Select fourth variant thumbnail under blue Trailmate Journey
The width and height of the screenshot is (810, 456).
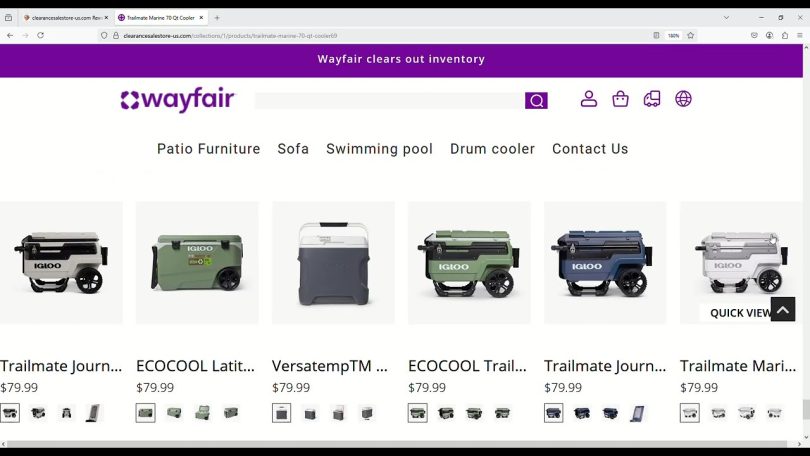coord(638,413)
